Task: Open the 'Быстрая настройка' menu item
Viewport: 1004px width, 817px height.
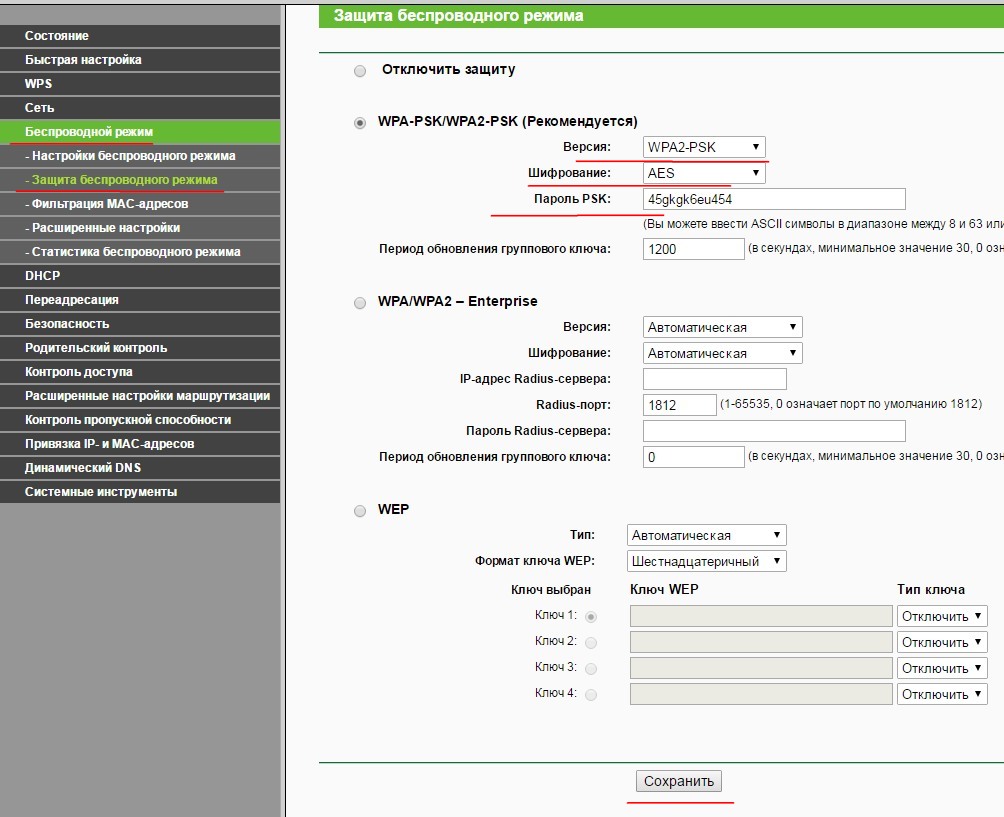Action: (140, 60)
